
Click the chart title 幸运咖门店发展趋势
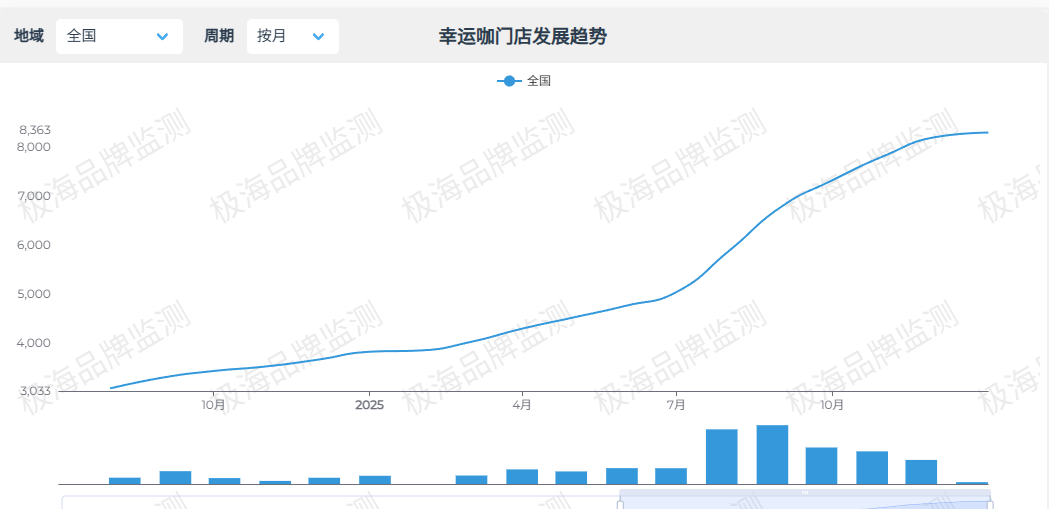(x=523, y=37)
